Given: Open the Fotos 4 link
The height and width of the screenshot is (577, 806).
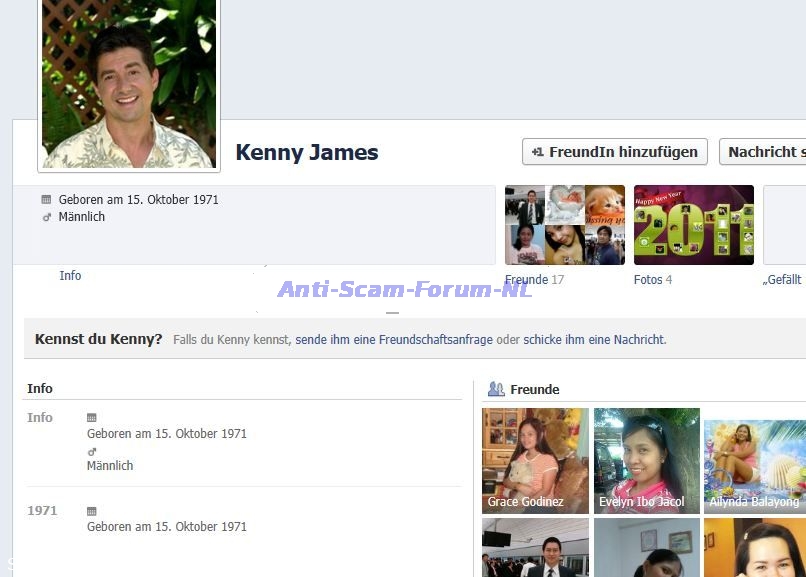Looking at the screenshot, I should pyautogui.click(x=652, y=280).
